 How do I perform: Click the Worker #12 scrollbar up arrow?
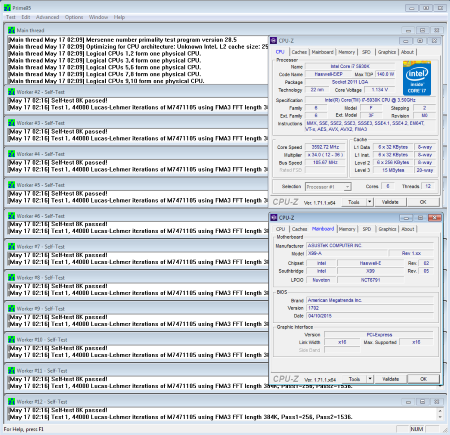click(x=440, y=411)
